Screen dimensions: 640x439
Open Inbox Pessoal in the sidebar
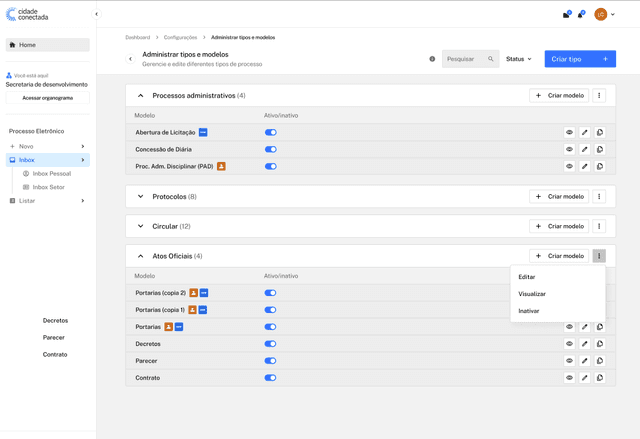[x=47, y=173]
